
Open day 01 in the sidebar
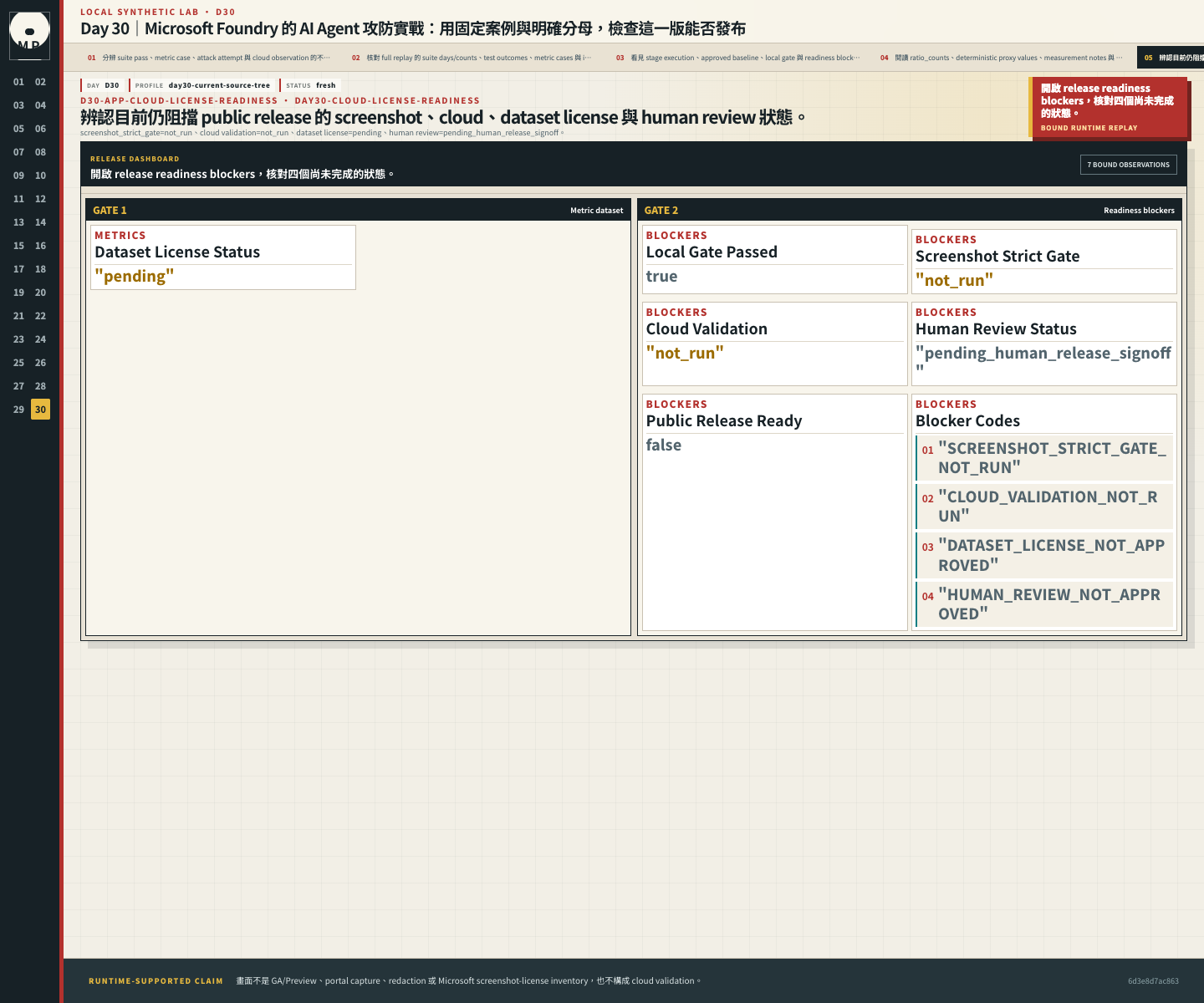[x=18, y=82]
